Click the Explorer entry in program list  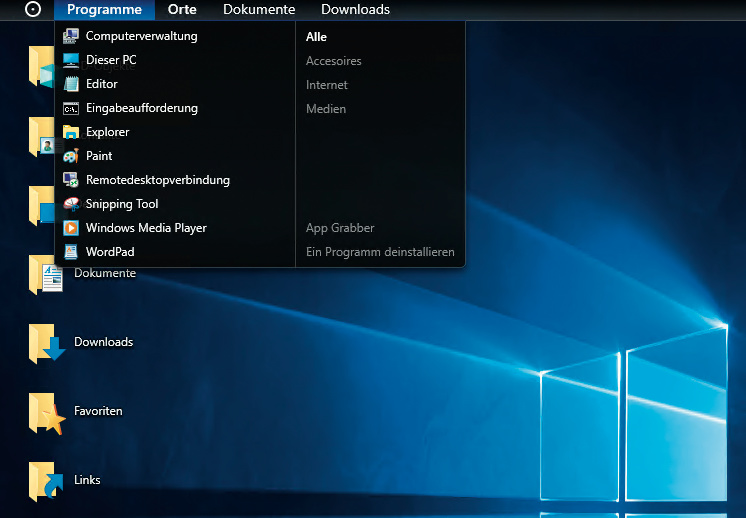tap(107, 132)
